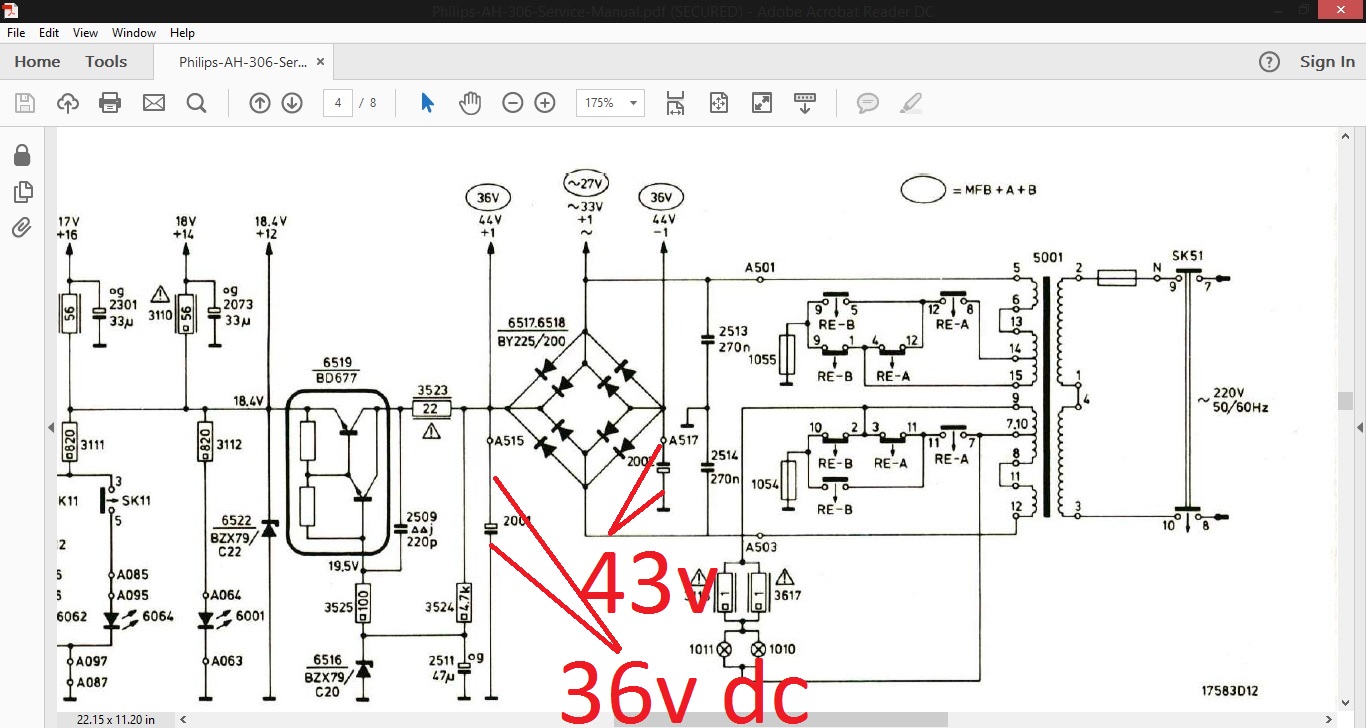
Task: Go to previous page arrow
Action: click(x=260, y=103)
